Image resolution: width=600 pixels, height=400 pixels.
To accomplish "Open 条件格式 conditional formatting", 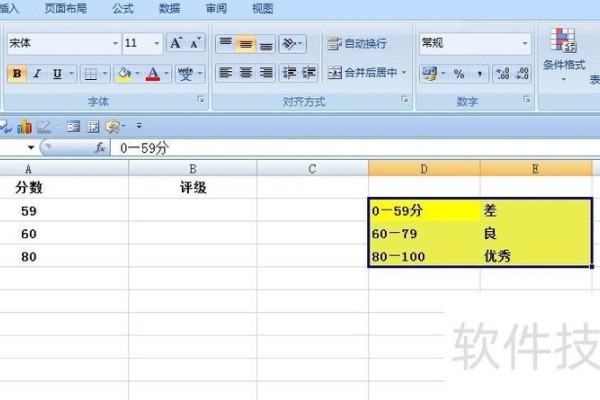I will coord(564,54).
